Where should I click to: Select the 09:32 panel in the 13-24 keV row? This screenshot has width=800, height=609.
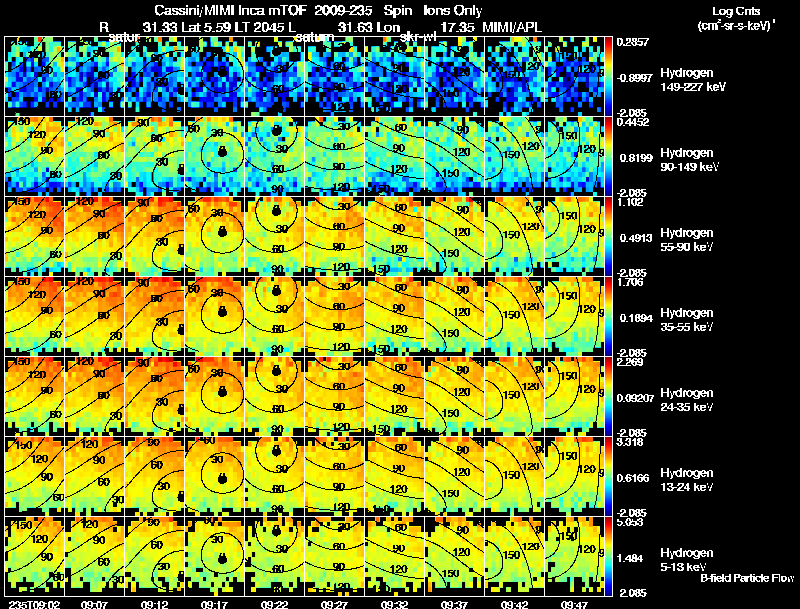click(395, 477)
